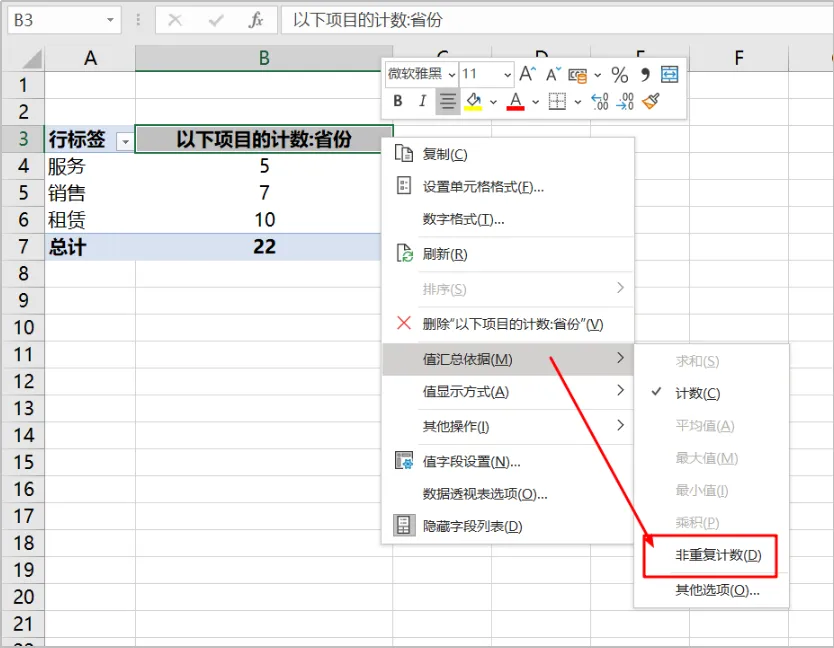Select the format painter brush icon

point(651,101)
